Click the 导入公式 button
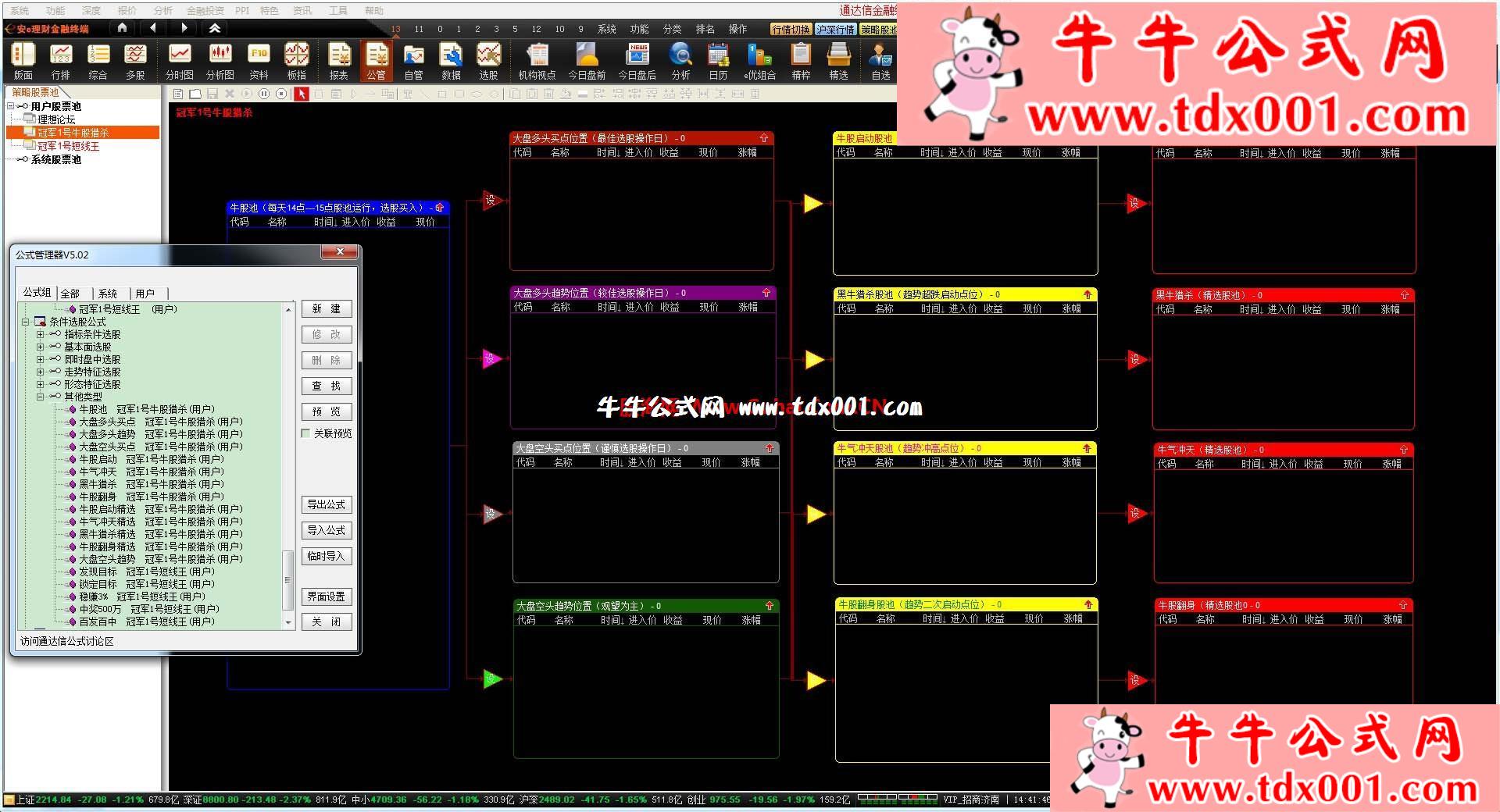 [327, 530]
